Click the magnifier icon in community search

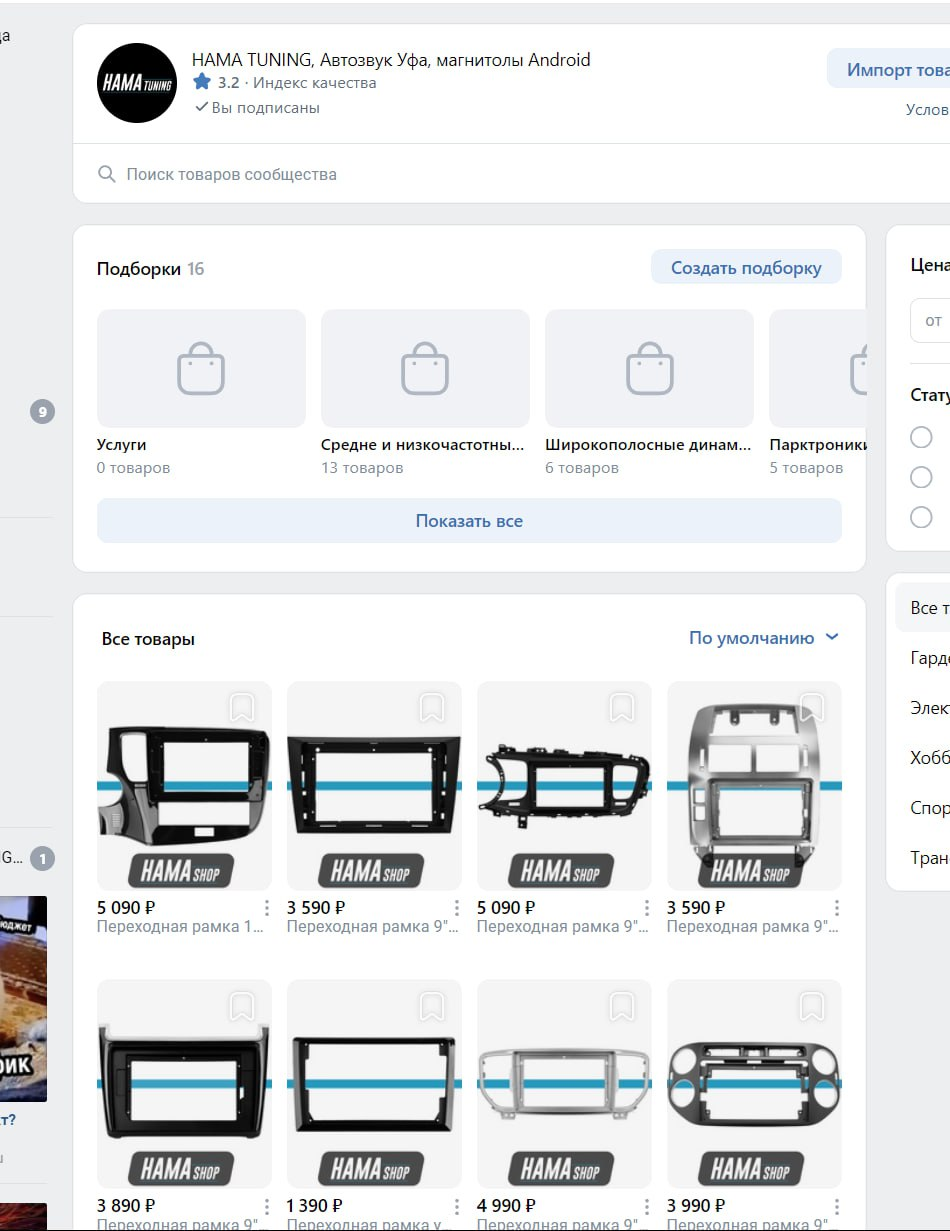[107, 174]
